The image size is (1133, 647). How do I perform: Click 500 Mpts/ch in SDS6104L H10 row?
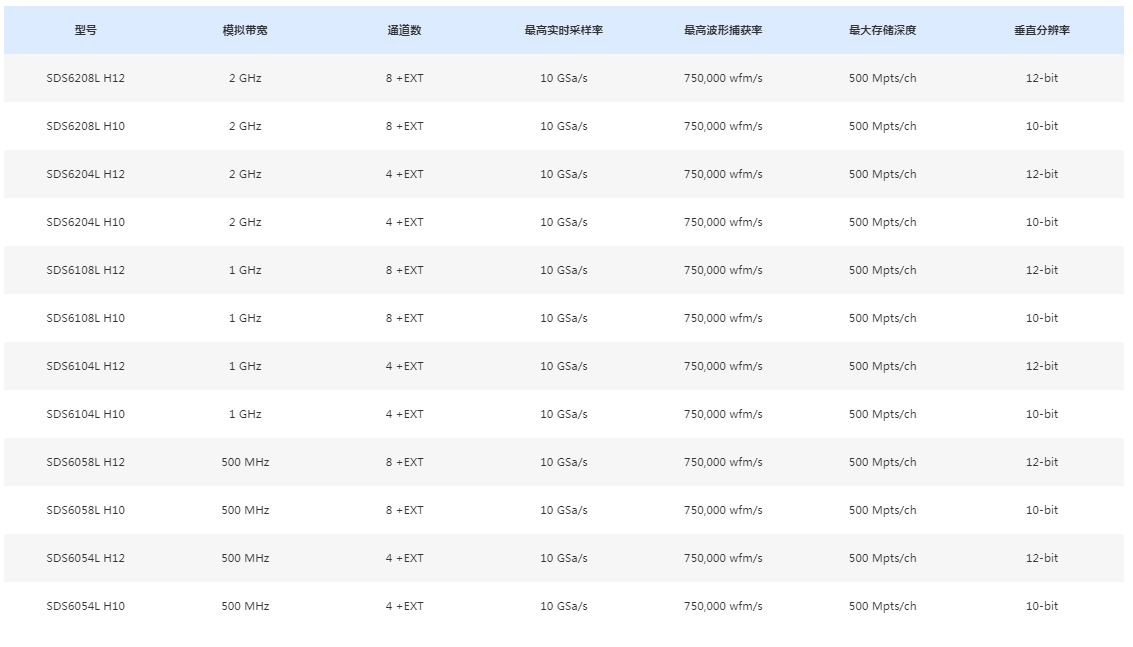click(x=882, y=414)
